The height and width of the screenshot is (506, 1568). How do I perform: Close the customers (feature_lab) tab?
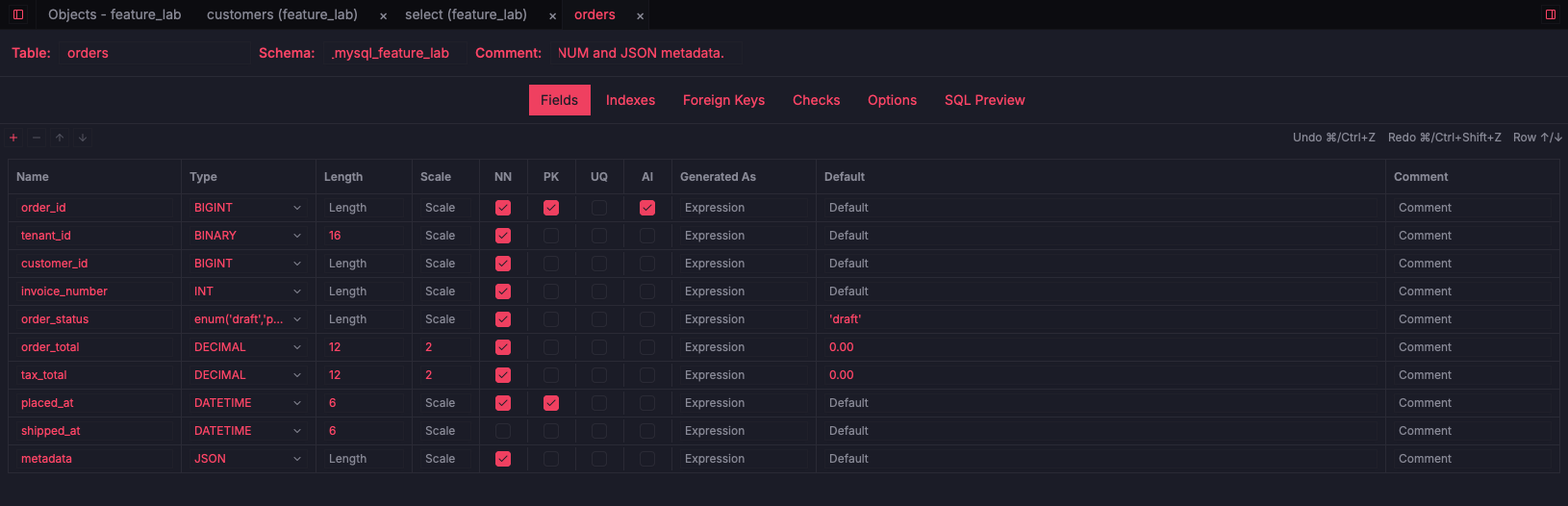click(383, 15)
